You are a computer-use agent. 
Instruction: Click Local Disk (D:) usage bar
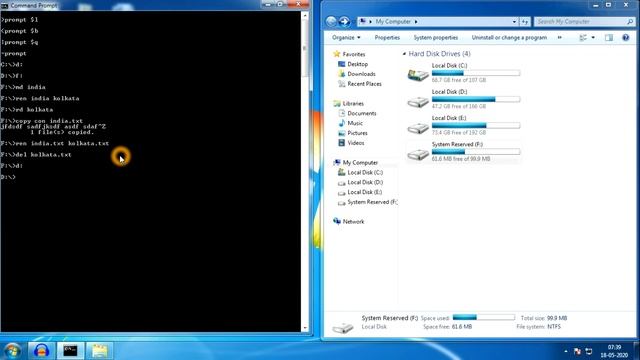click(x=476, y=99)
